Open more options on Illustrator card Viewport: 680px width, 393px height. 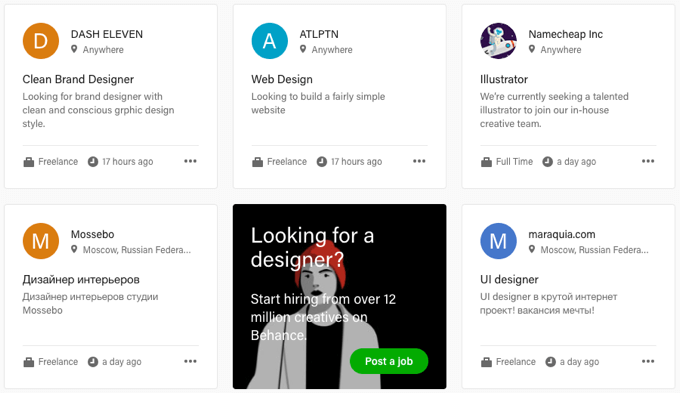[x=648, y=161]
